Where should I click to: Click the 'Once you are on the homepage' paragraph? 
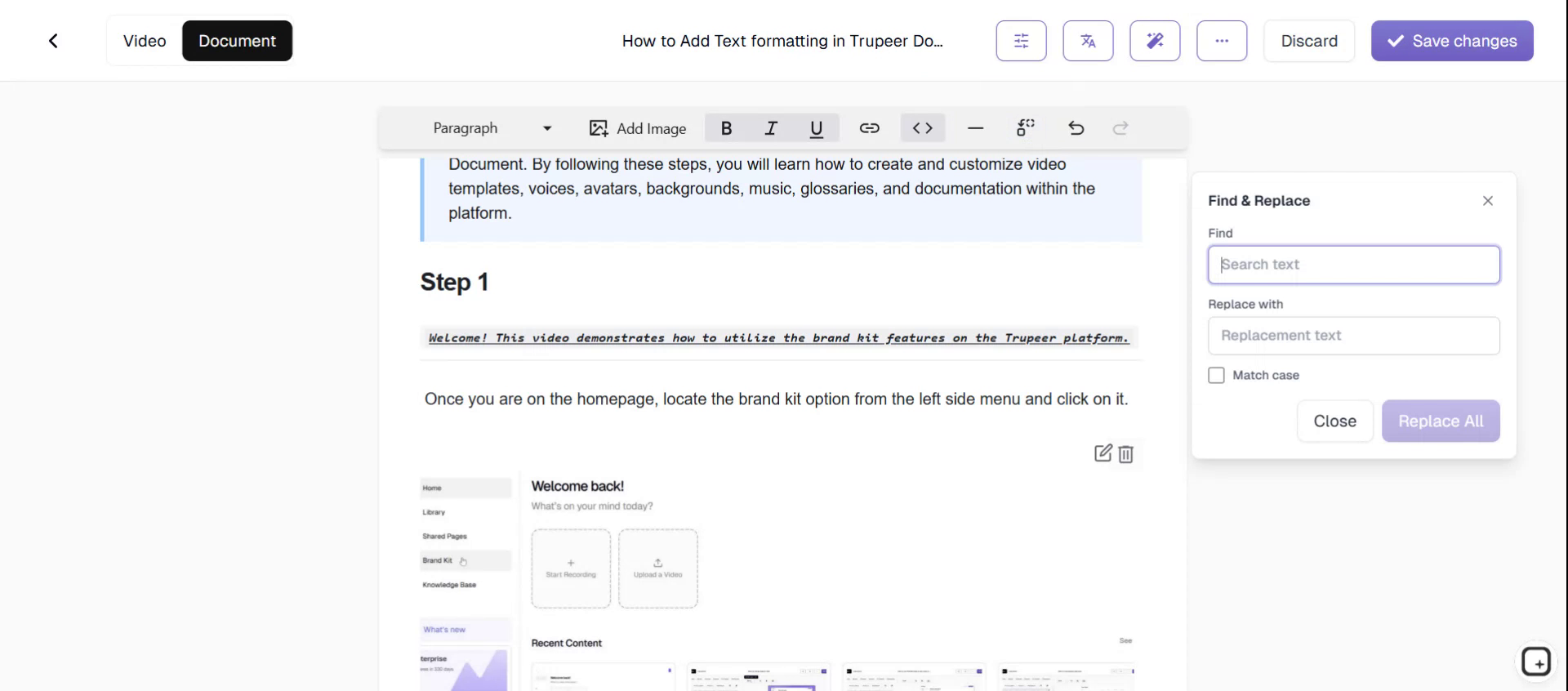click(776, 399)
